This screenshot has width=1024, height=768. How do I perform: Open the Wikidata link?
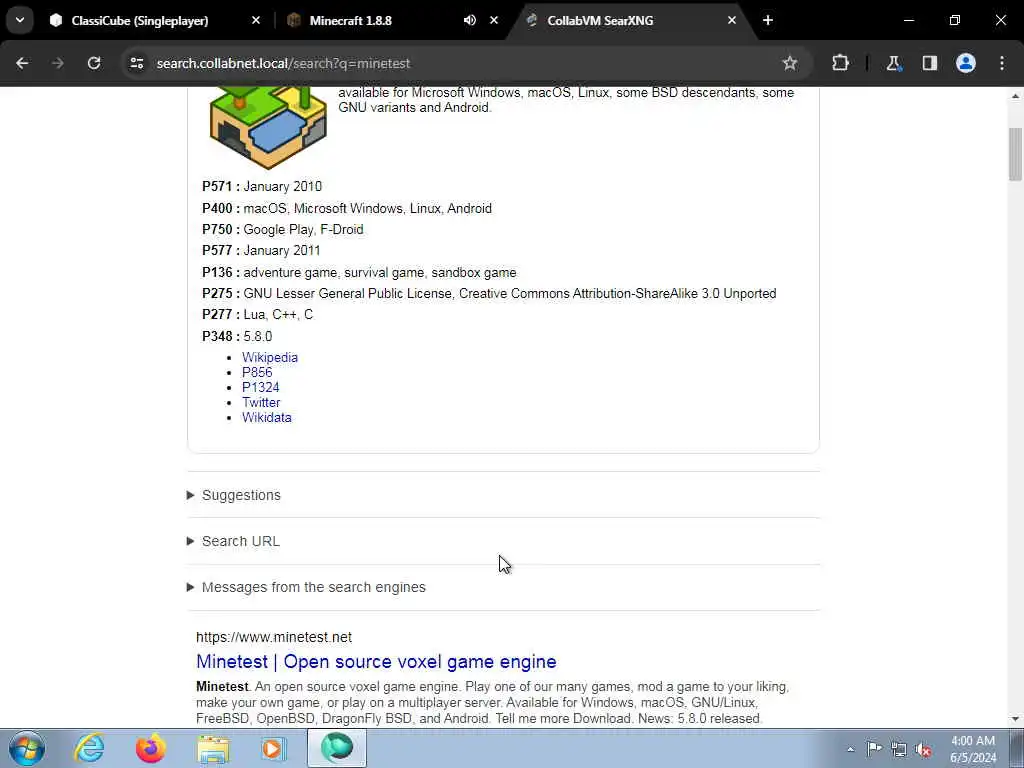click(266, 417)
